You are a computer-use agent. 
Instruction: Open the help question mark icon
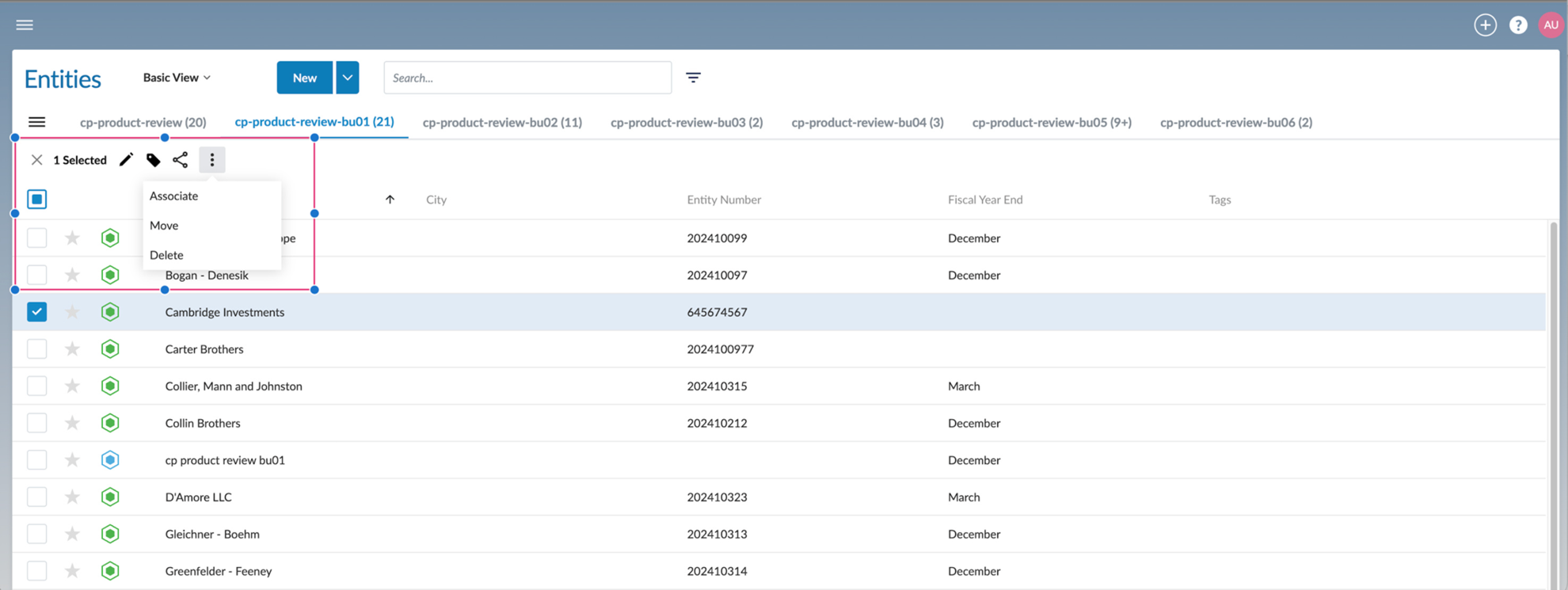(x=1518, y=25)
